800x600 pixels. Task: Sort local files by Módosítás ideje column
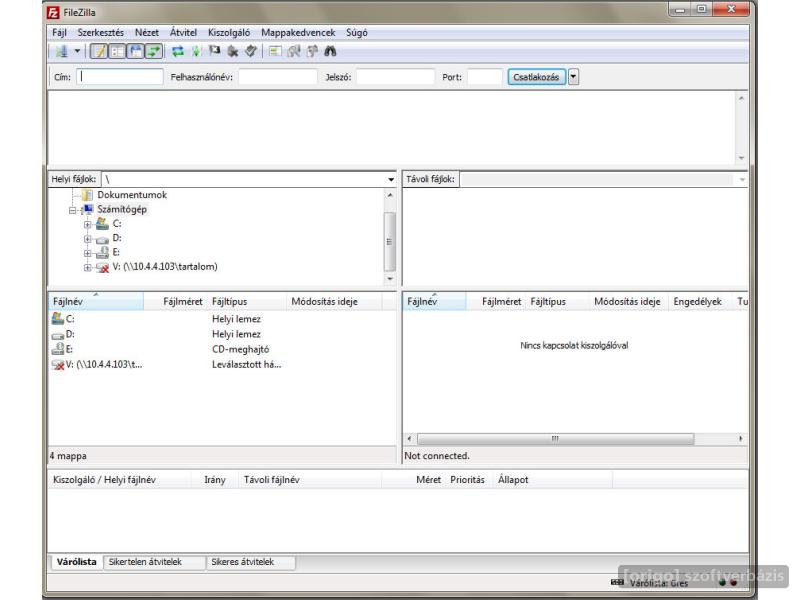[334, 302]
